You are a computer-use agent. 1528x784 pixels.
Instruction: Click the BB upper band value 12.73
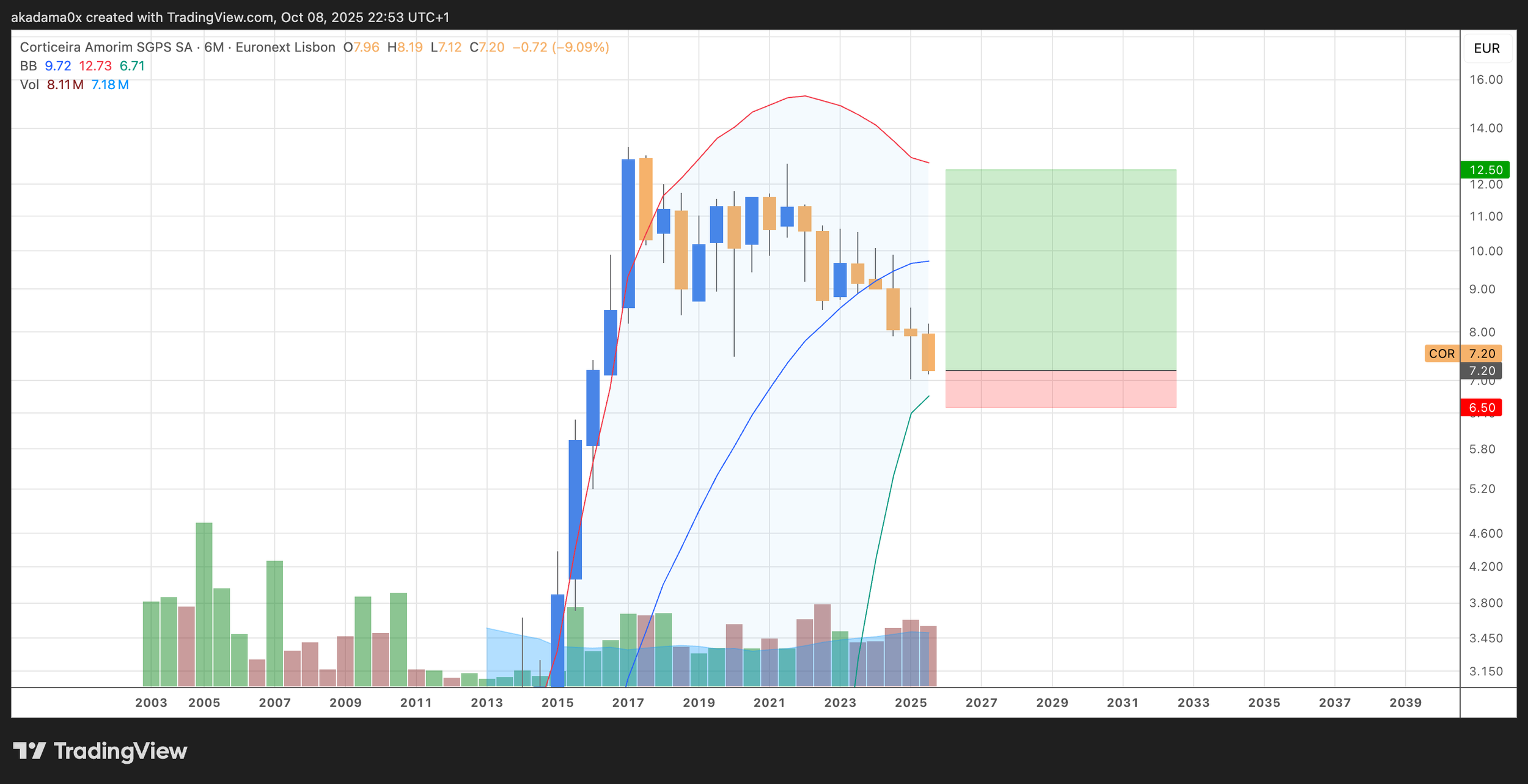[x=95, y=66]
